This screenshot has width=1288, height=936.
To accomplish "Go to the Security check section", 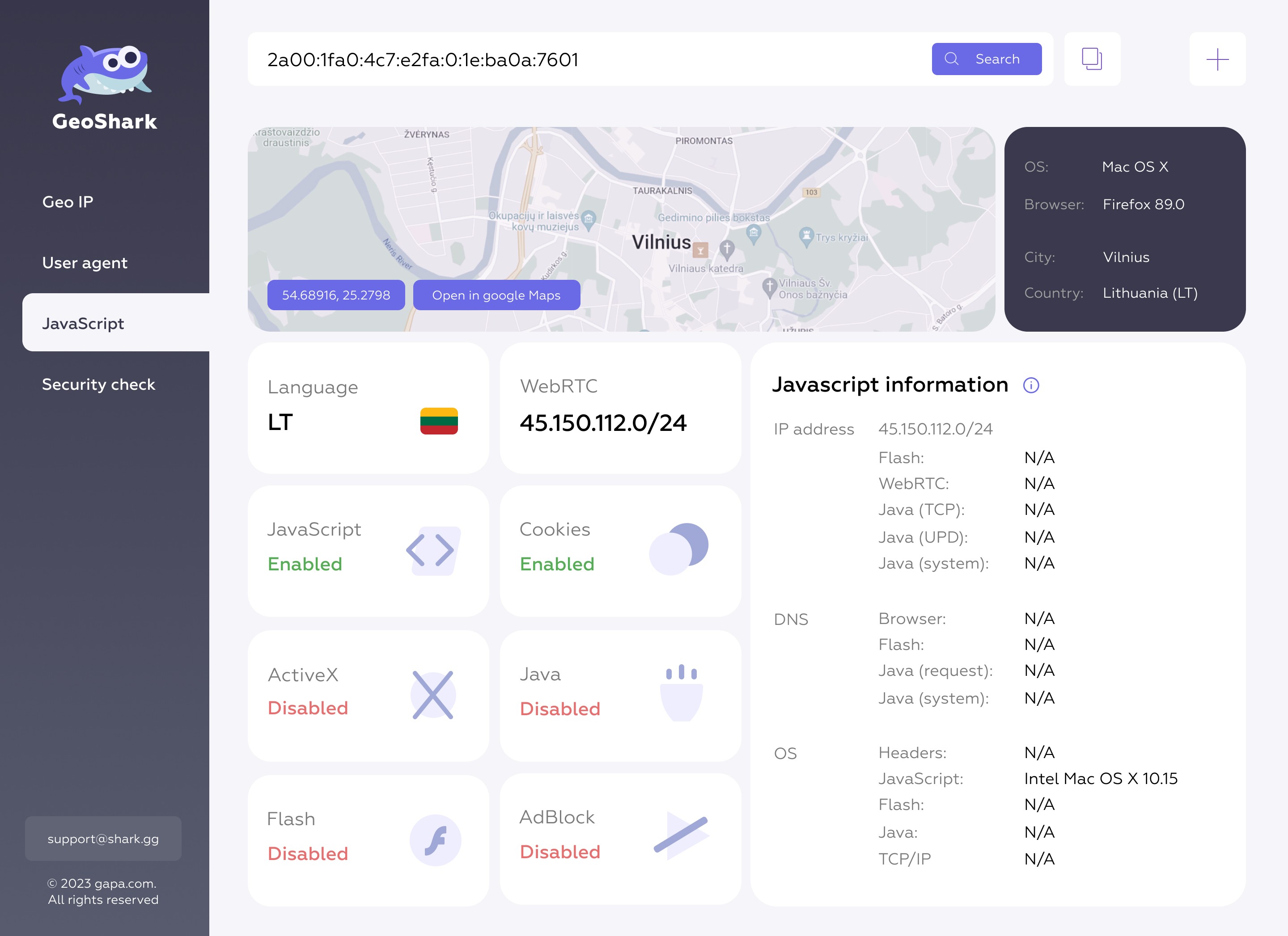I will tap(98, 384).
